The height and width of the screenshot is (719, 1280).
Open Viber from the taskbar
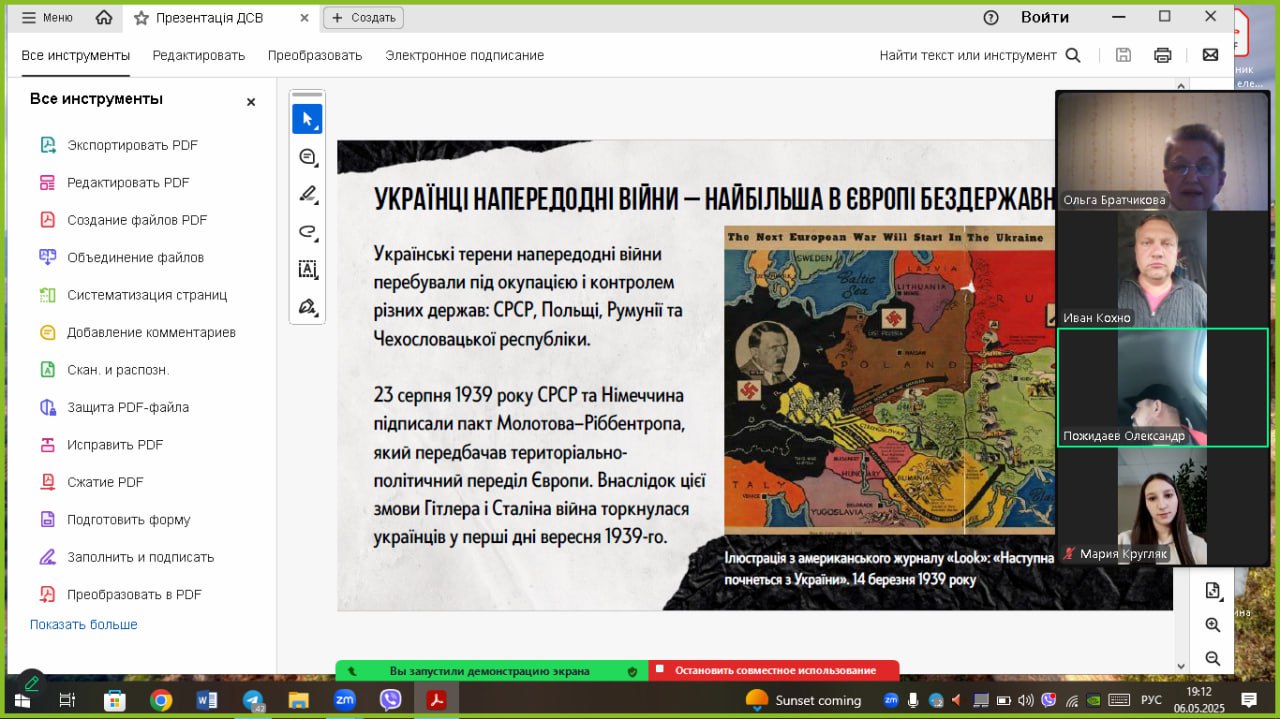pyautogui.click(x=391, y=700)
